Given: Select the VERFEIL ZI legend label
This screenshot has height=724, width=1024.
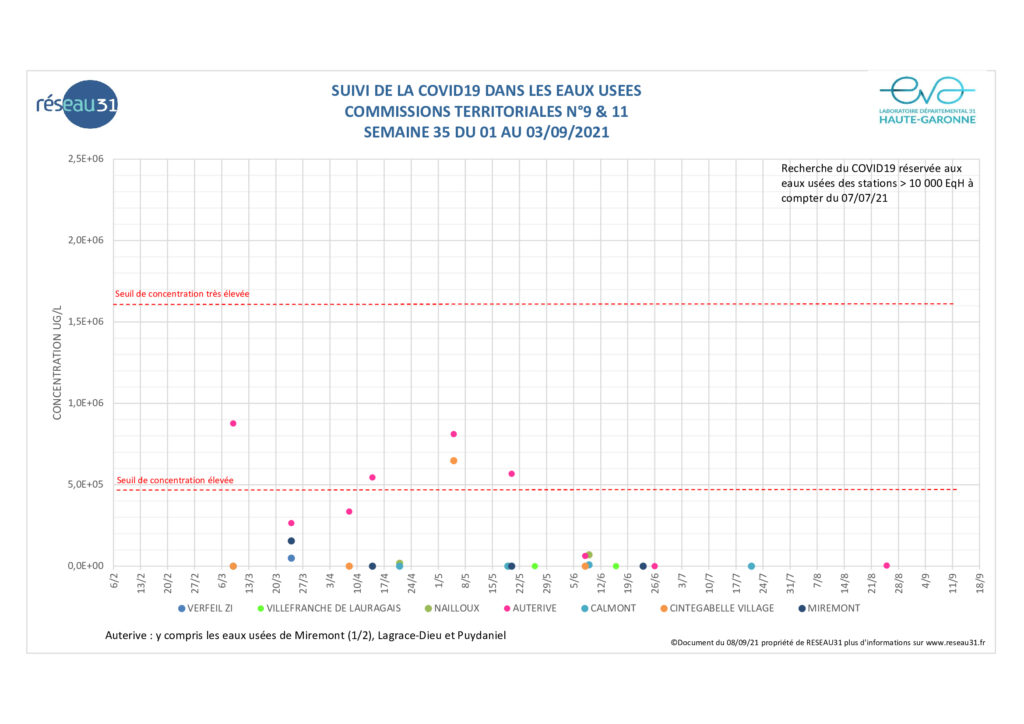Looking at the screenshot, I should tap(210, 608).
